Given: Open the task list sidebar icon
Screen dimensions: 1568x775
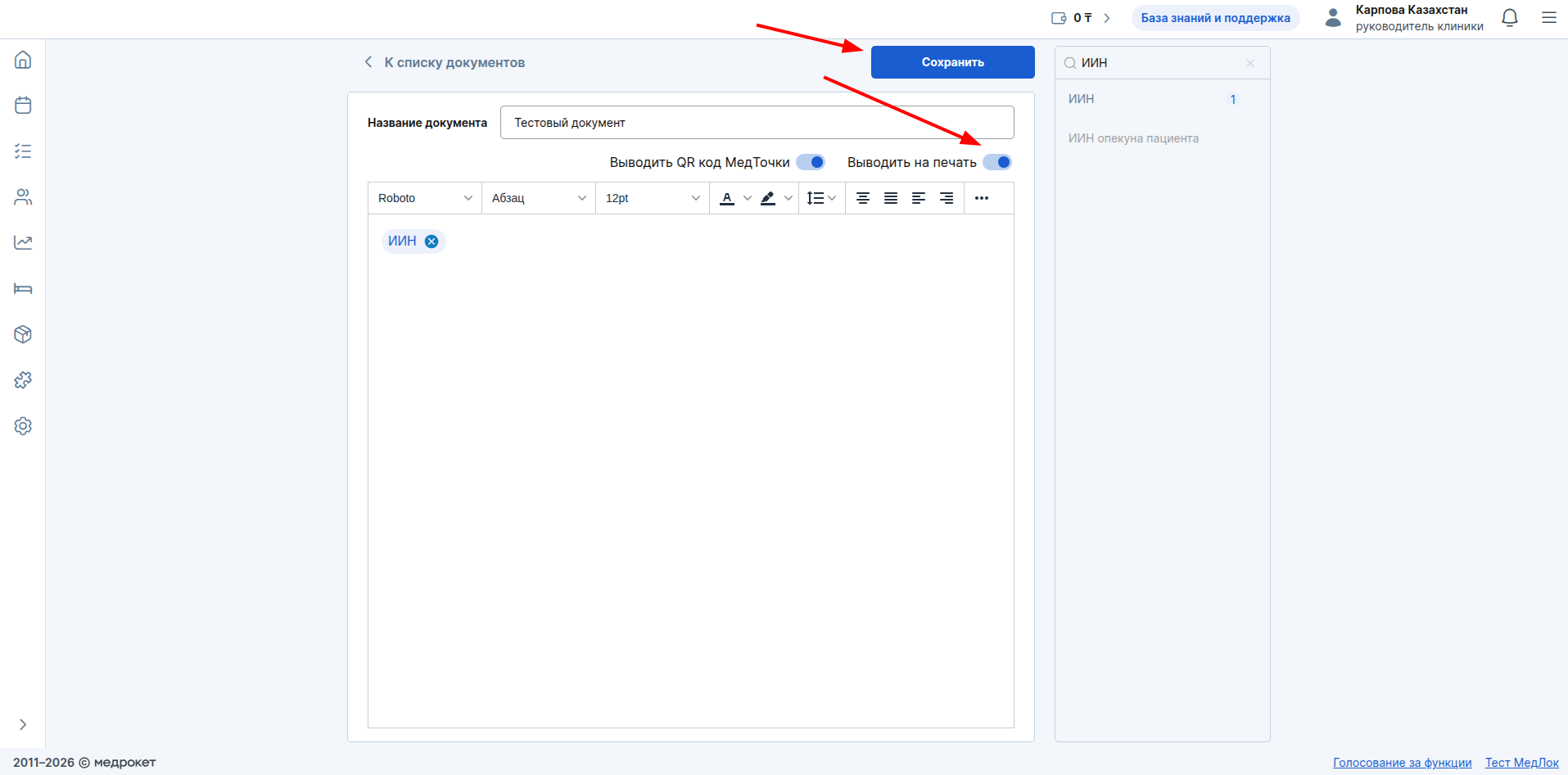Looking at the screenshot, I should [23, 151].
